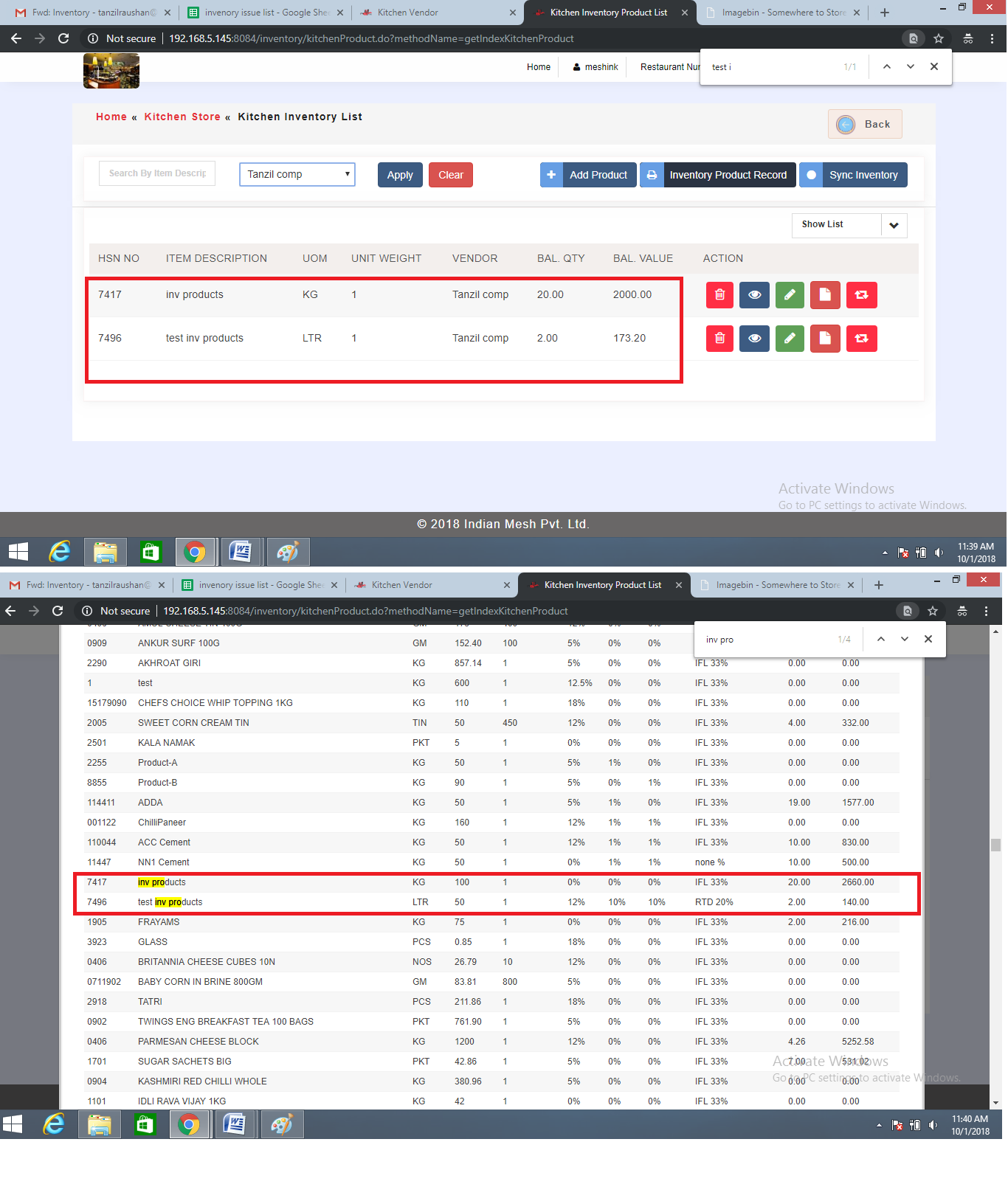Follow the Kitchen Store breadcrumb link
The image size is (1008, 1201).
(x=182, y=117)
